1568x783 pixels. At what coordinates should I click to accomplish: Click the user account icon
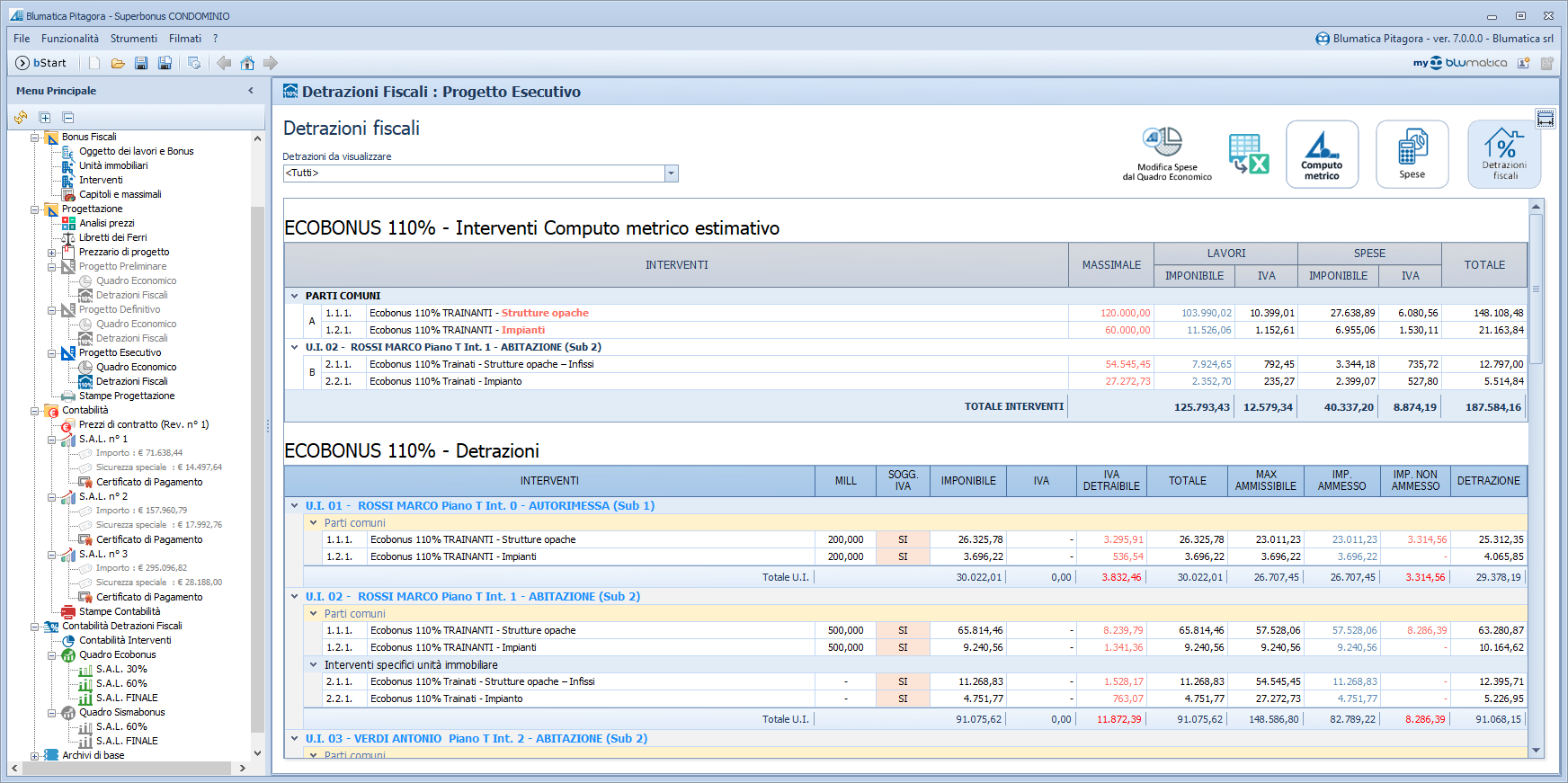click(x=1524, y=63)
